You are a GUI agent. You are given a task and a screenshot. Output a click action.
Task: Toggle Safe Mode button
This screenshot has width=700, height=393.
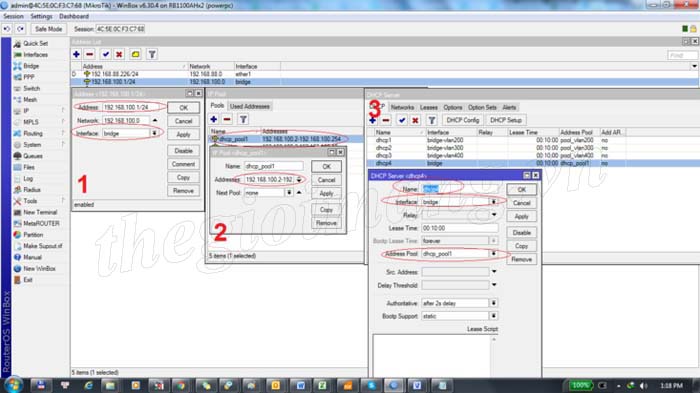coord(48,29)
